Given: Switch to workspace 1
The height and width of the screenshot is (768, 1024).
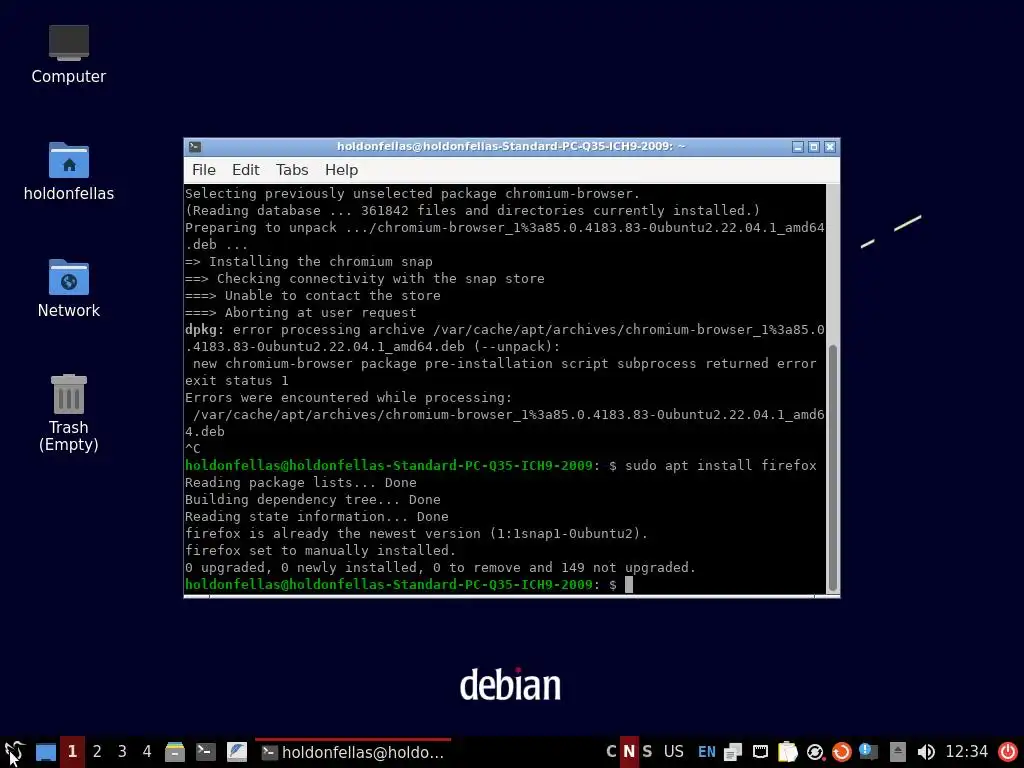Looking at the screenshot, I should 72,752.
